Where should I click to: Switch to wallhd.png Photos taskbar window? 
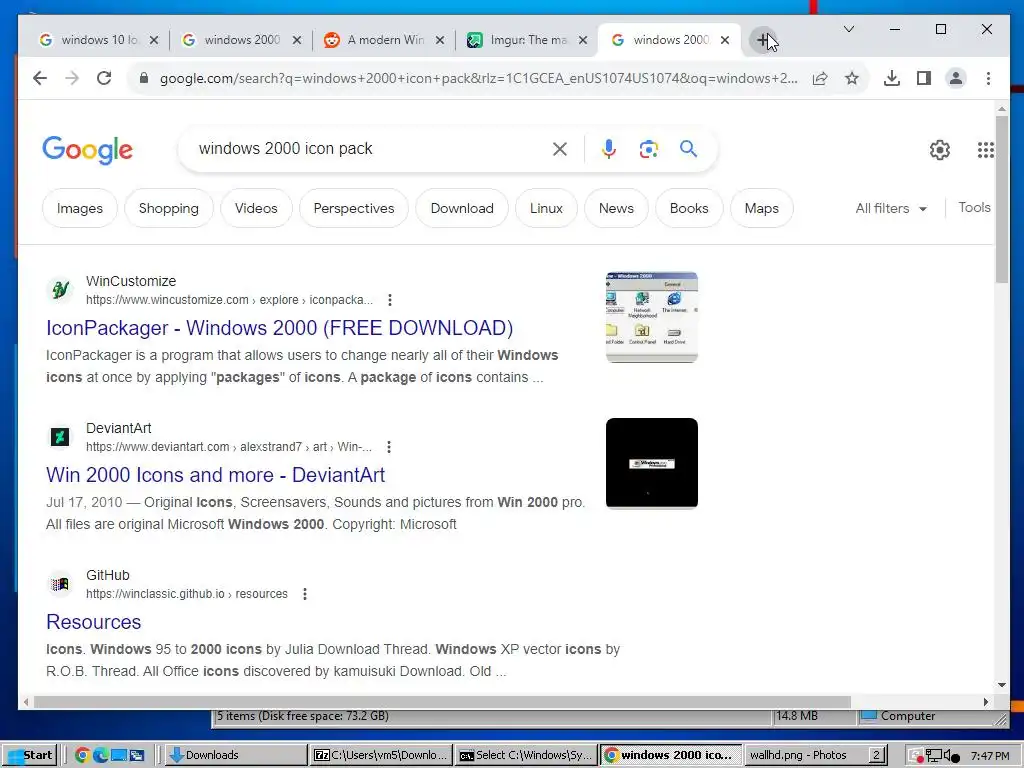[x=816, y=755]
